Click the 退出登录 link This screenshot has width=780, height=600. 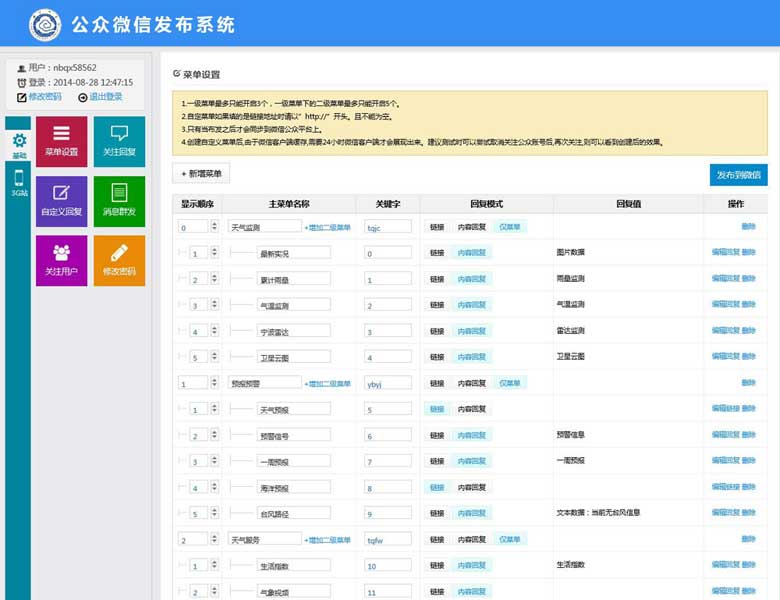pyautogui.click(x=100, y=97)
